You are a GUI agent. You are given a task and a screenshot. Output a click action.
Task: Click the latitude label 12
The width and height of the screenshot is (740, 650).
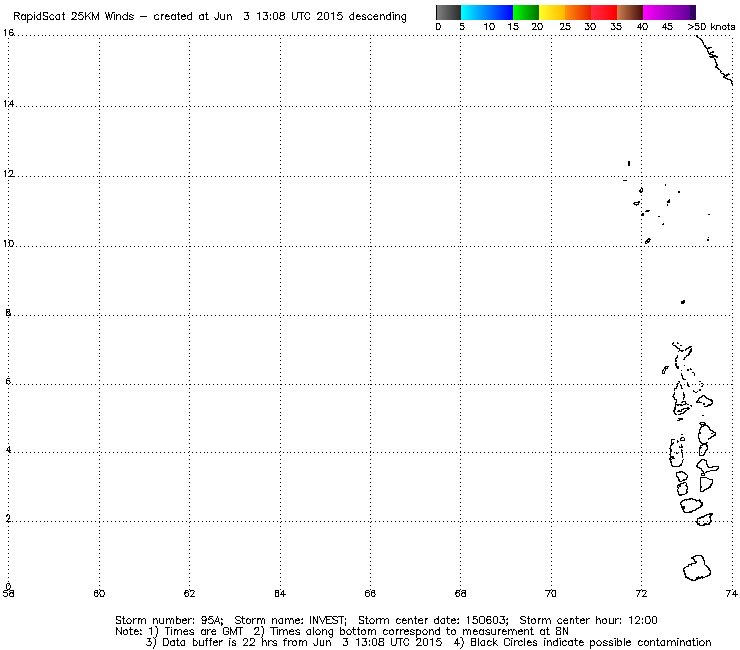click(8, 173)
